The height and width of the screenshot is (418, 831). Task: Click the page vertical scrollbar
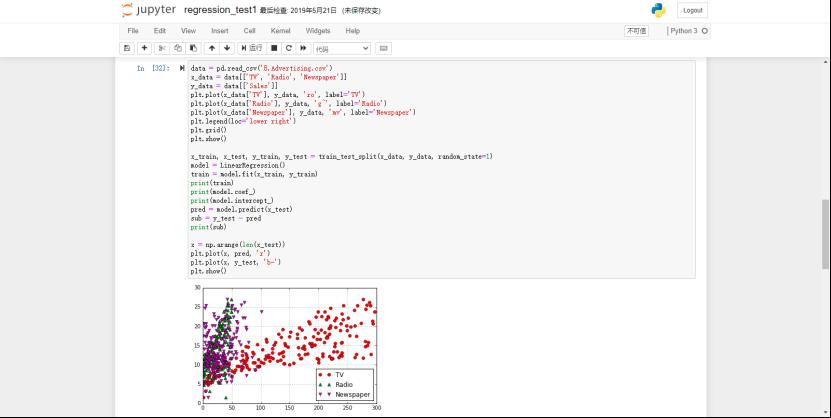[825, 220]
